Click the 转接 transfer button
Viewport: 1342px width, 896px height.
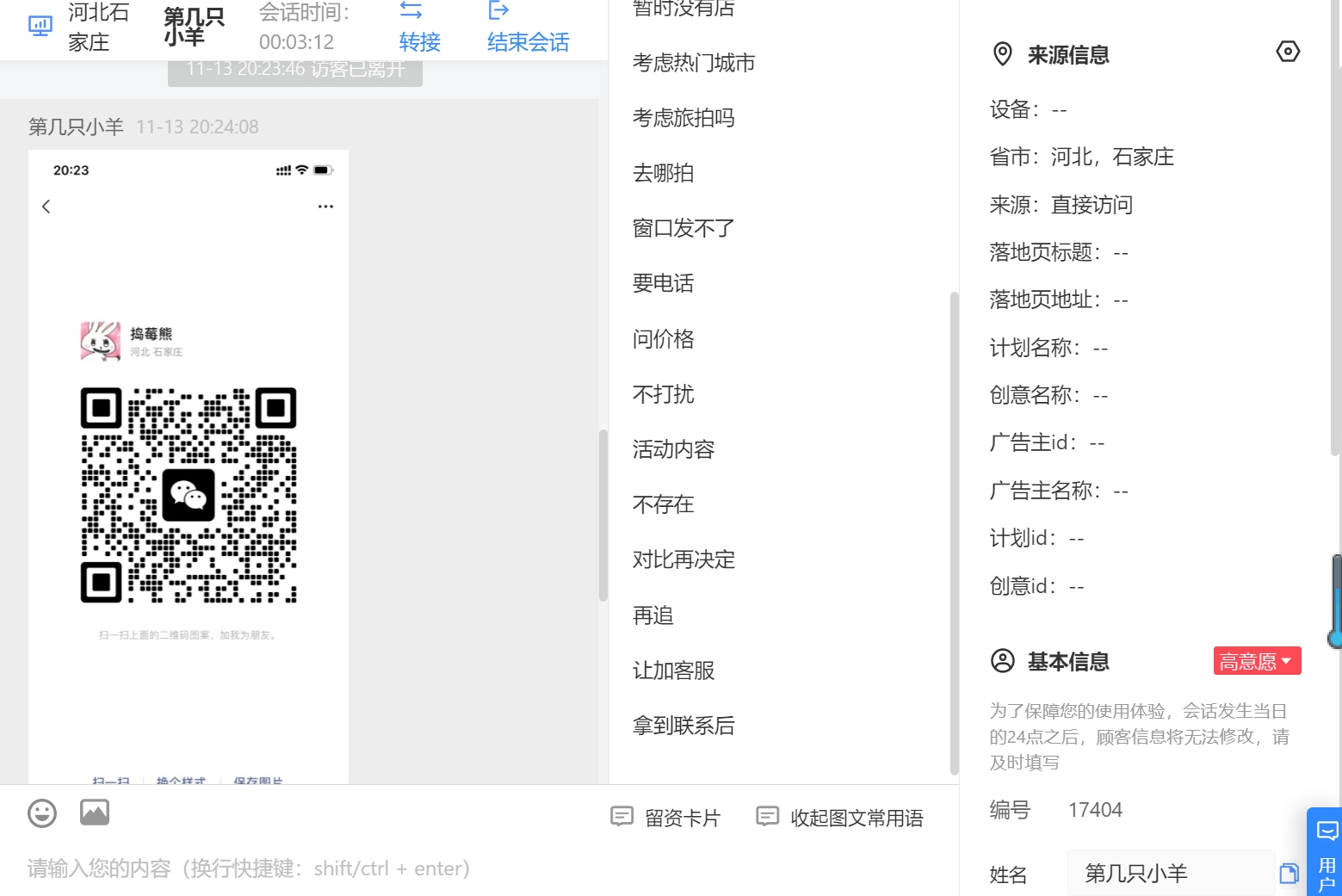point(420,41)
